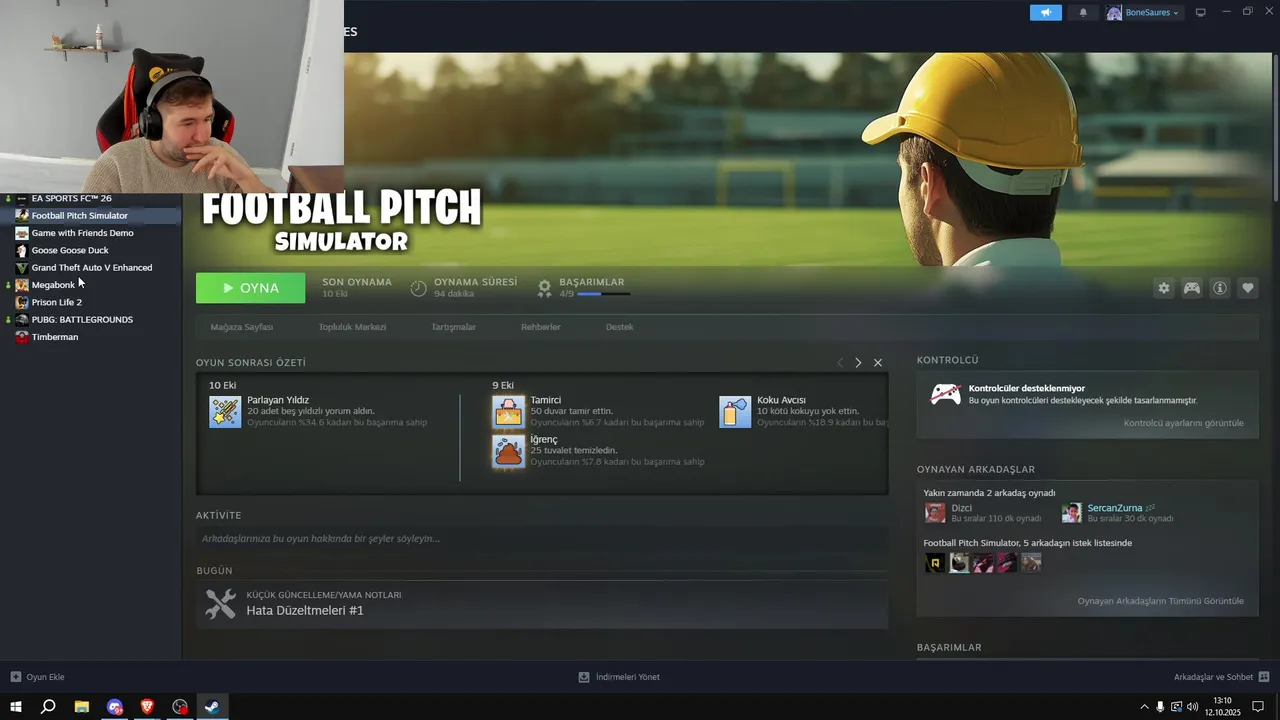Close the Oyun Sonrası Özeti panel
Image resolution: width=1280 pixels, height=720 pixels.
click(878, 362)
